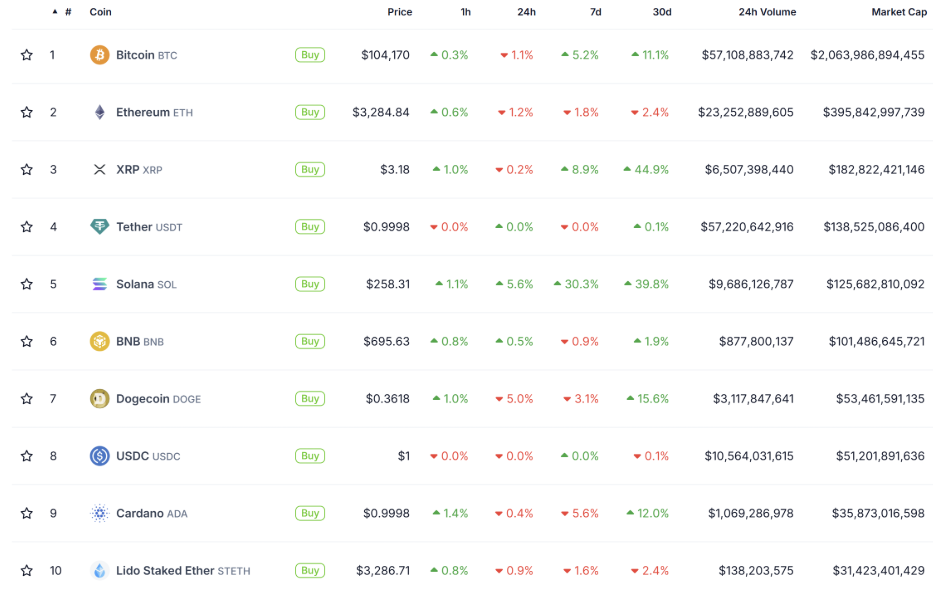Click the Tether logo icon
This screenshot has height=591, width=933.
pos(99,227)
